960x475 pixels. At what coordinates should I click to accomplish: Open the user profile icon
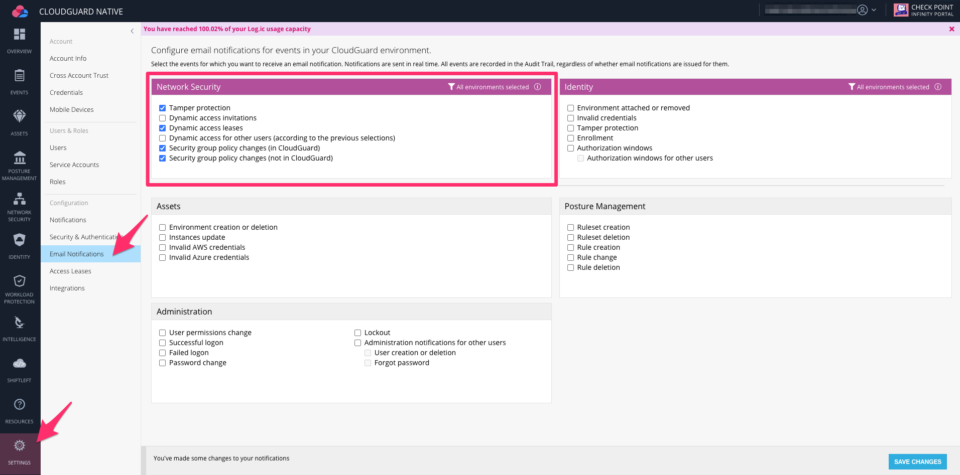pyautogui.click(x=863, y=10)
